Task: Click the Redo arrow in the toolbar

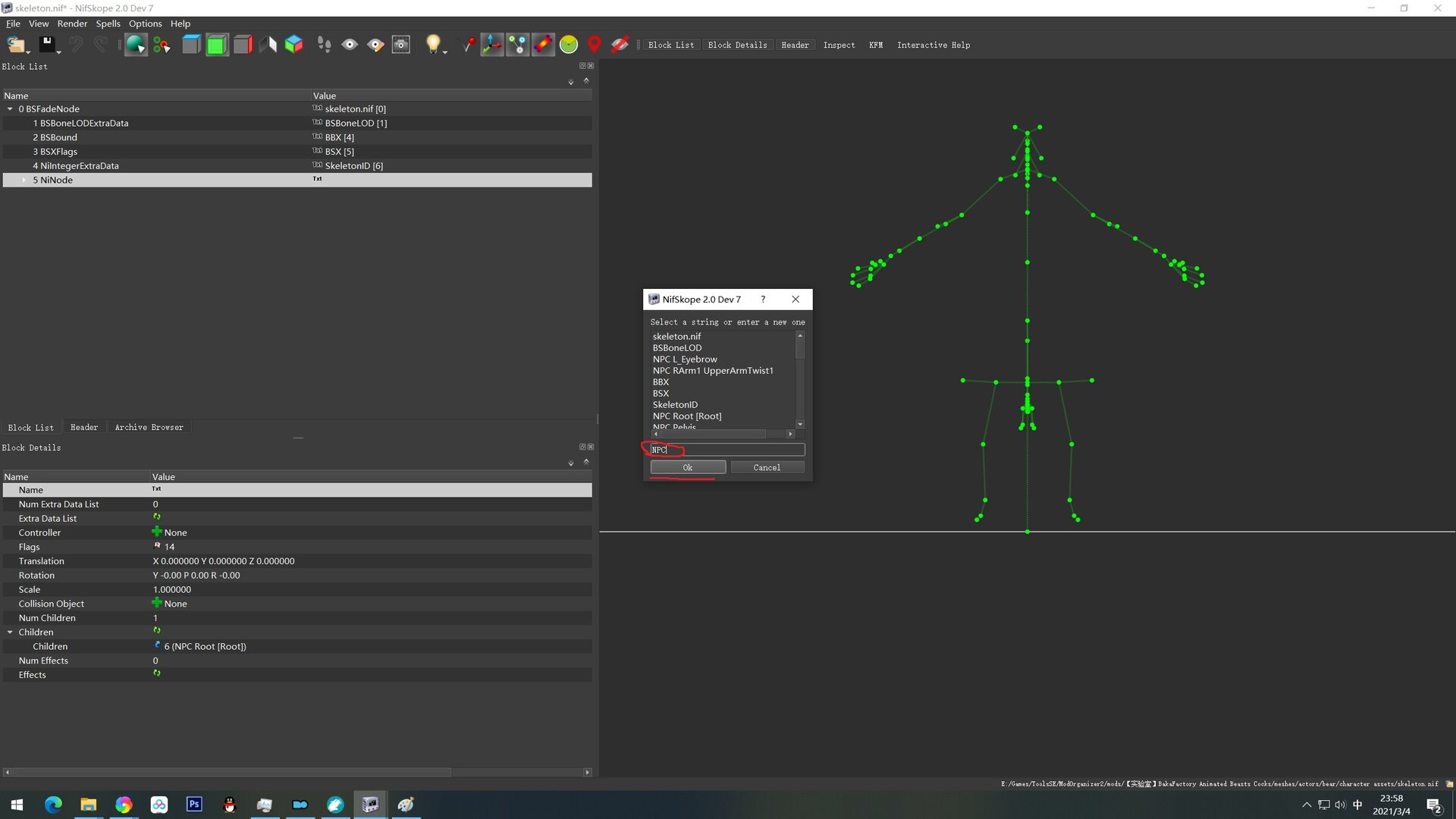Action: (x=101, y=45)
